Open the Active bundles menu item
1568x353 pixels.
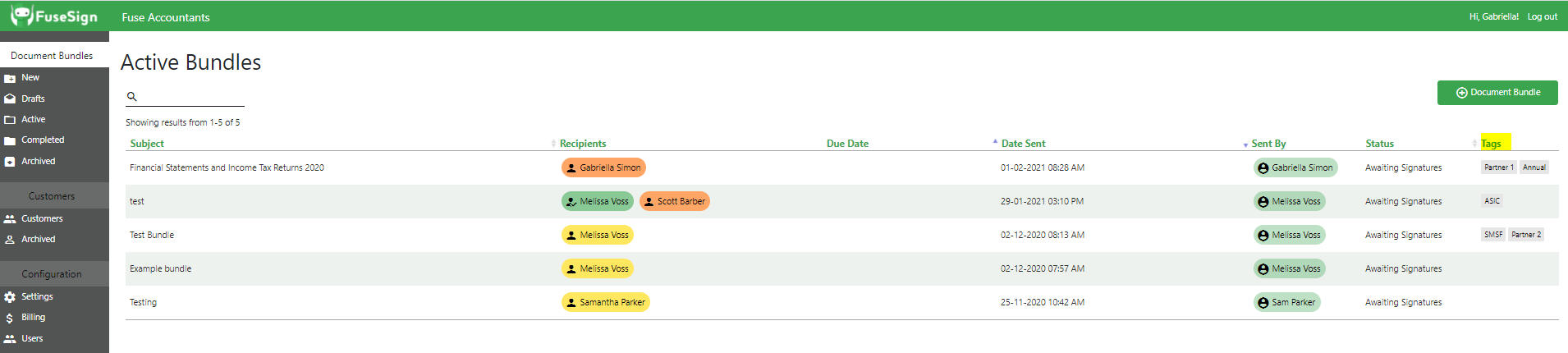[34, 120]
